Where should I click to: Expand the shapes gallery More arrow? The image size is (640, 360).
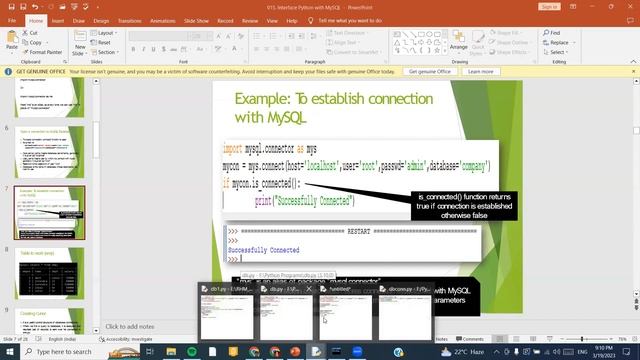[x=445, y=51]
